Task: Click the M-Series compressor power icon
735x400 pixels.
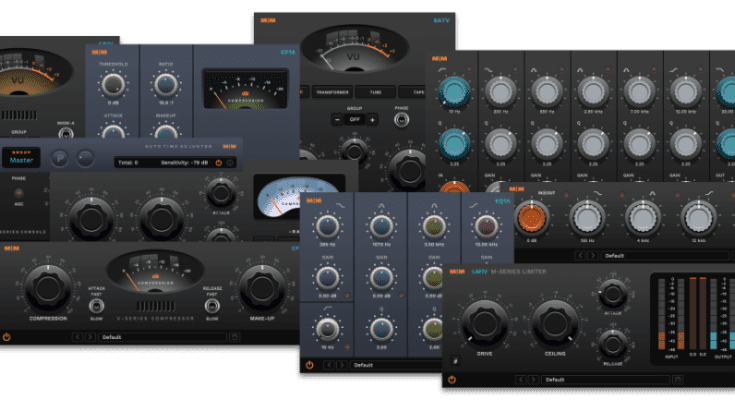Action: click(7, 337)
